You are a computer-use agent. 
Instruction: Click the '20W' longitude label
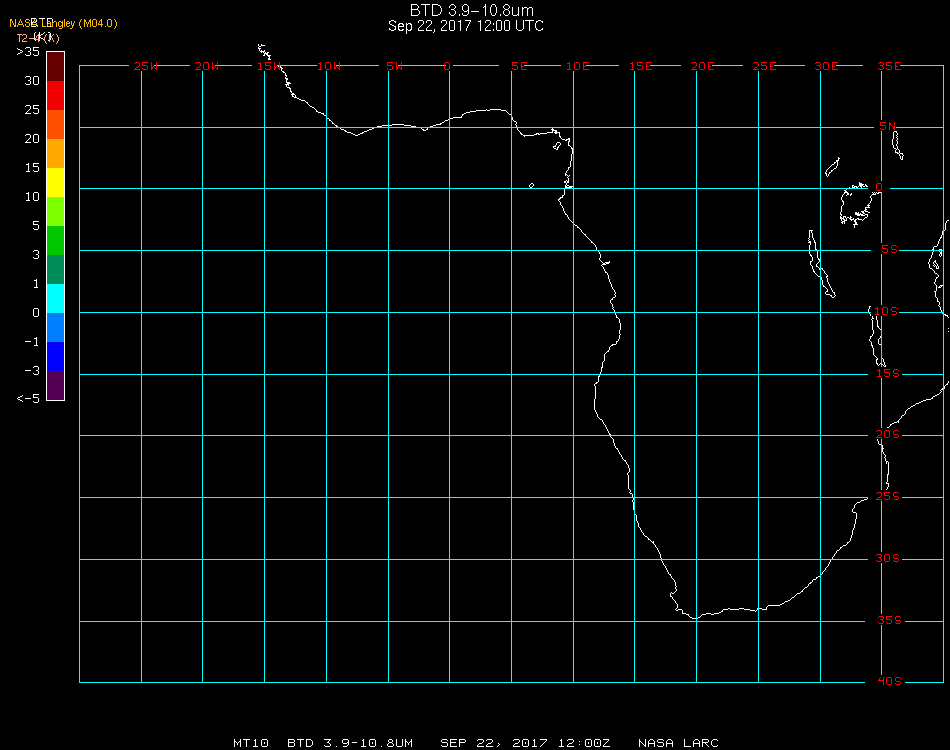tap(207, 66)
